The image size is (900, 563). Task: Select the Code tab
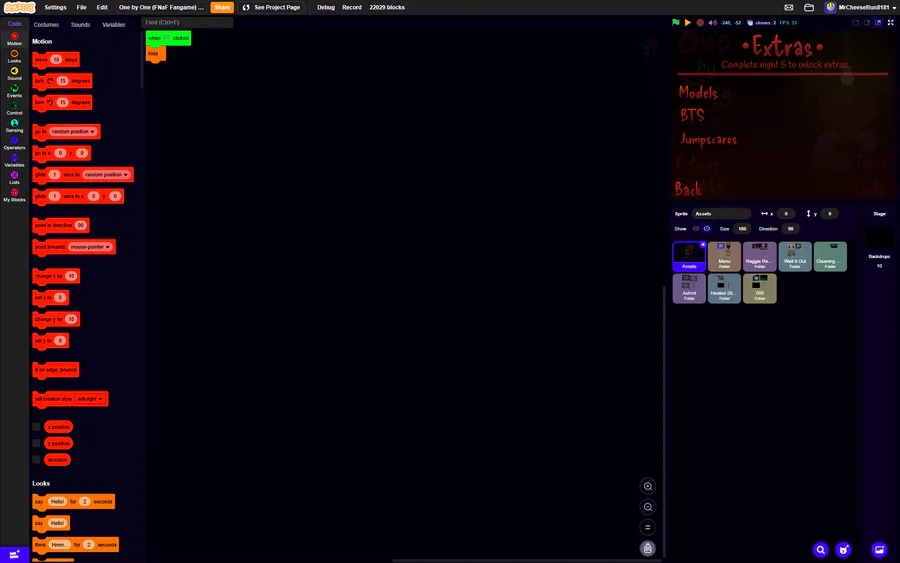[14, 24]
